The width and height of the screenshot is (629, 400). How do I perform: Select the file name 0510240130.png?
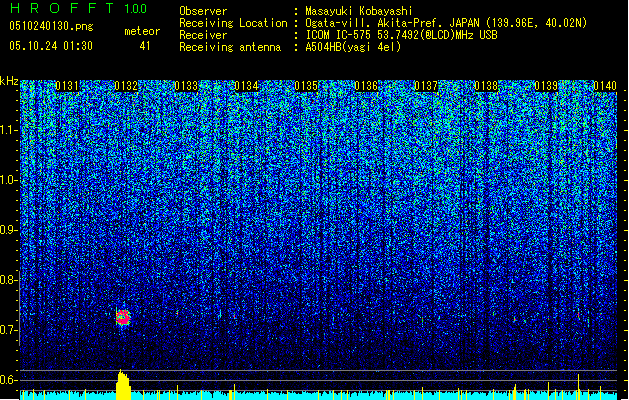(51, 26)
